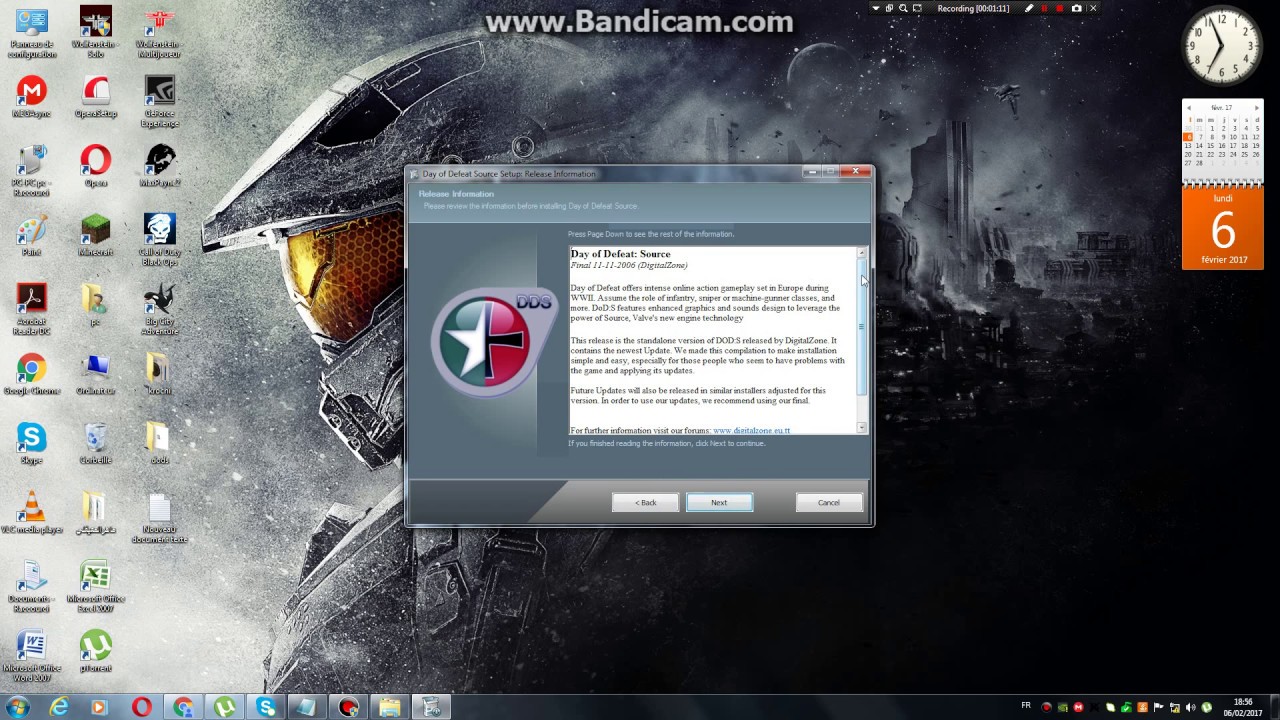Open Google Chrome desktop icon
Screen dimensions: 1280x720
32,374
